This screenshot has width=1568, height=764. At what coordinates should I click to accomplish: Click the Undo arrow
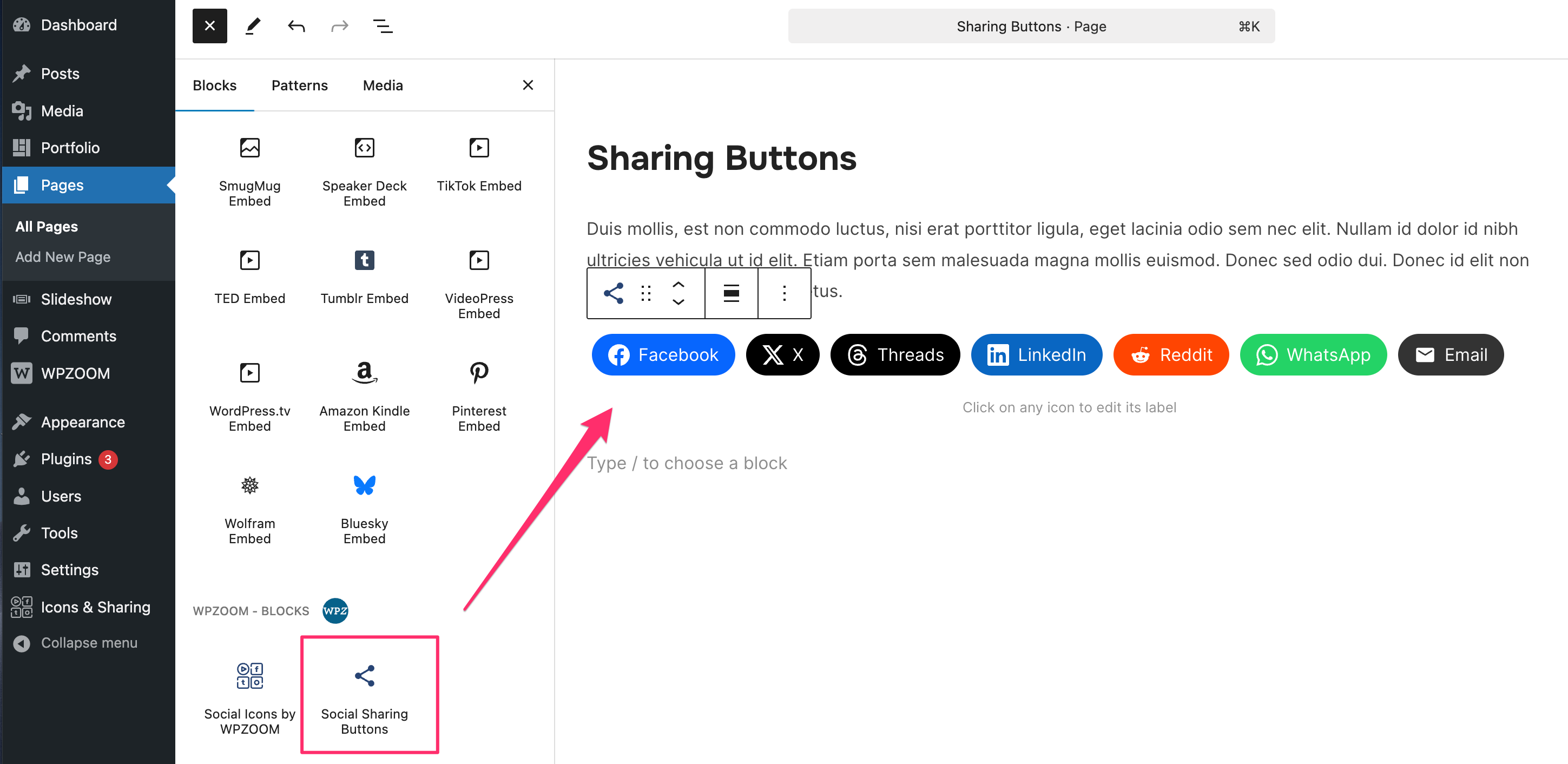[x=296, y=25]
